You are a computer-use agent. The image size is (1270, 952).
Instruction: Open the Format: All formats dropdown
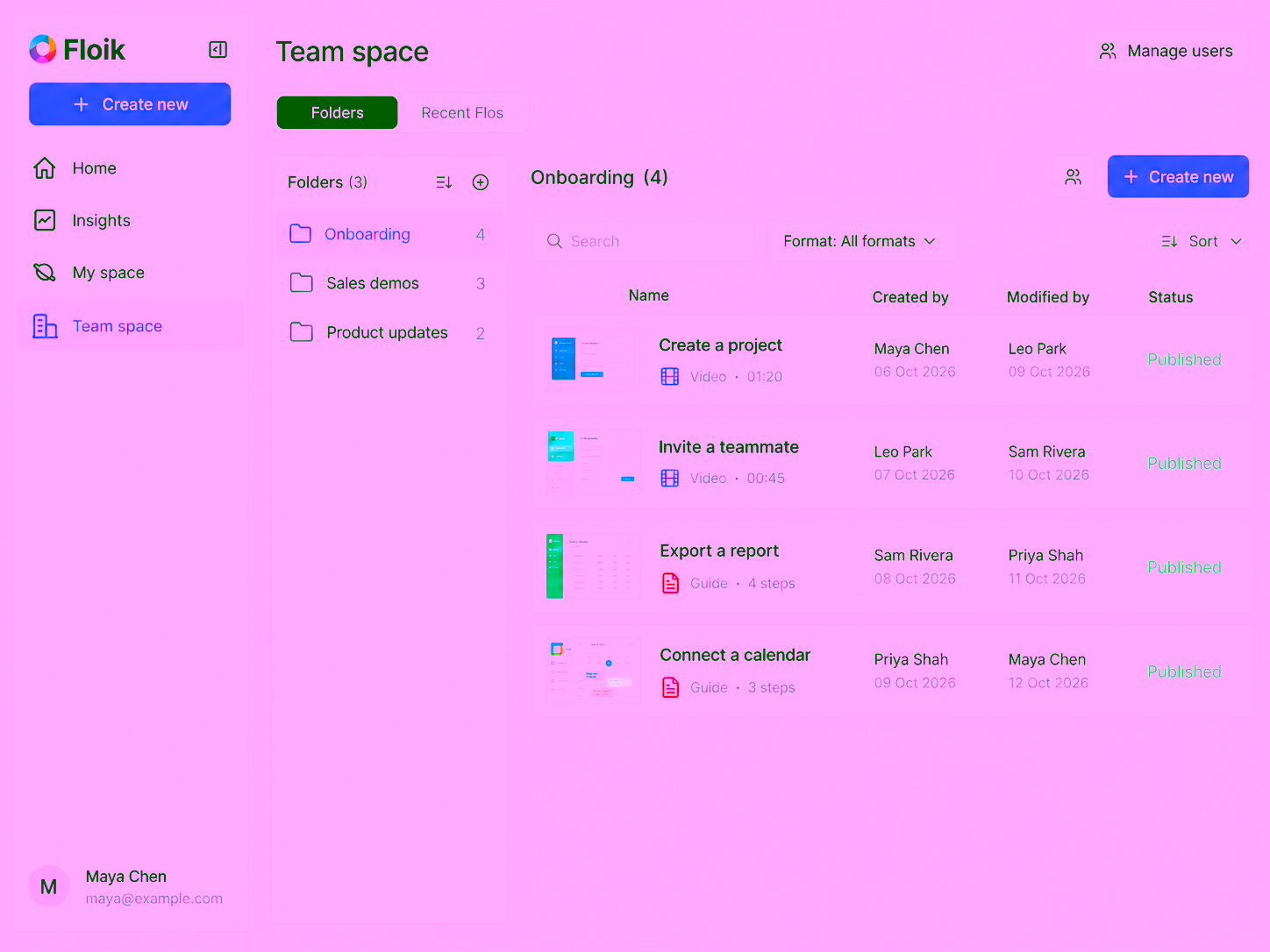(x=860, y=241)
